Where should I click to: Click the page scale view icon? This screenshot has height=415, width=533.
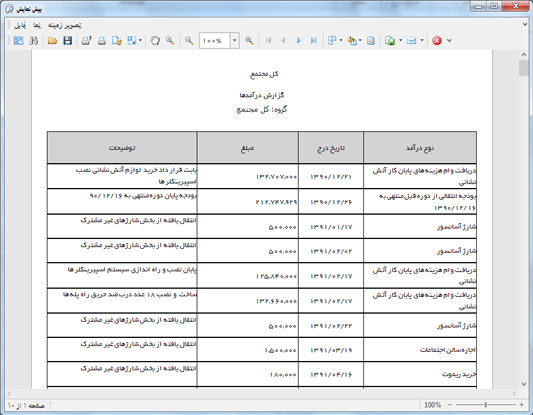132,41
